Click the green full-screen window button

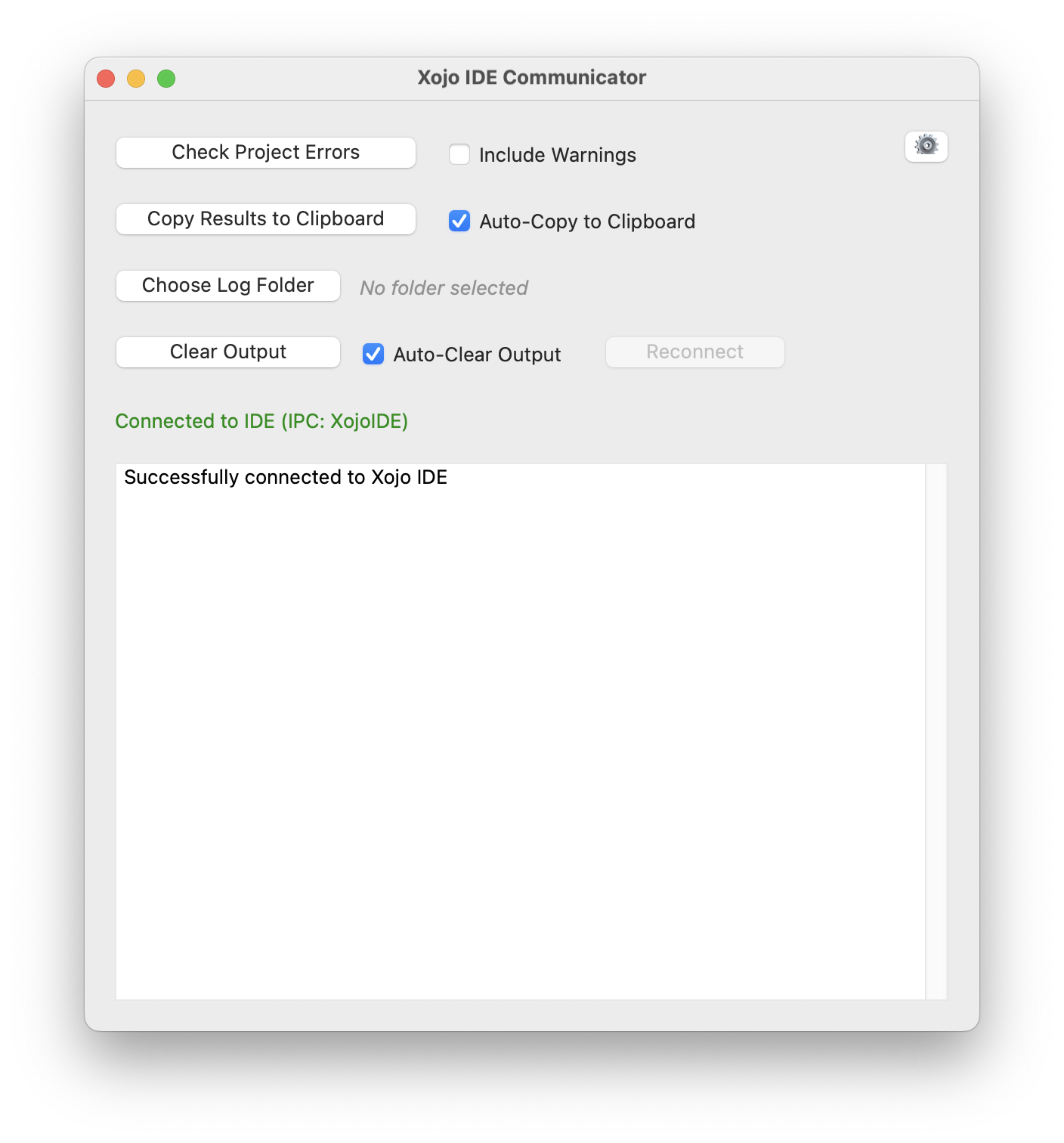click(x=166, y=79)
